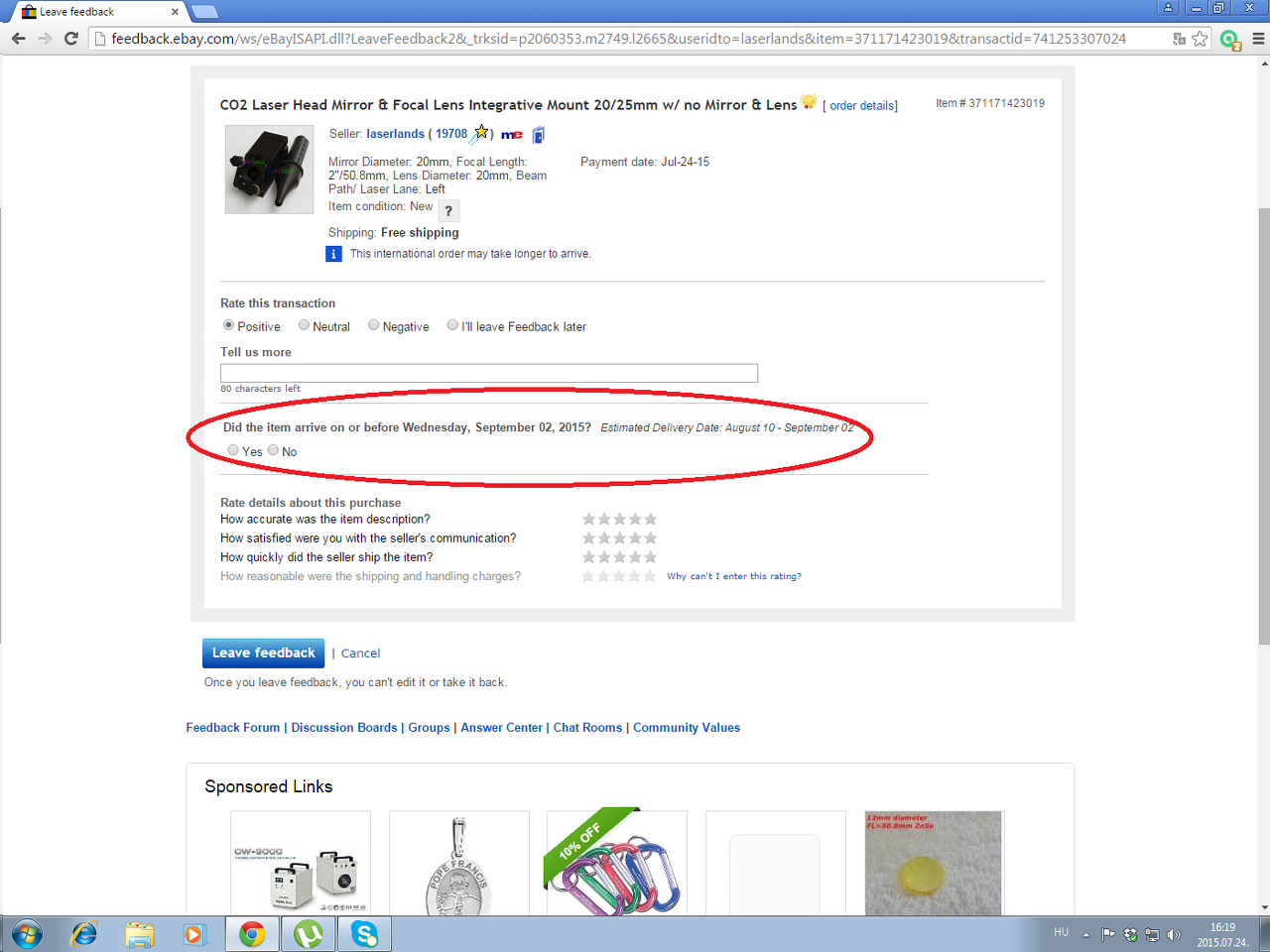
Task: Rate item description accuracy five stars
Action: click(651, 519)
